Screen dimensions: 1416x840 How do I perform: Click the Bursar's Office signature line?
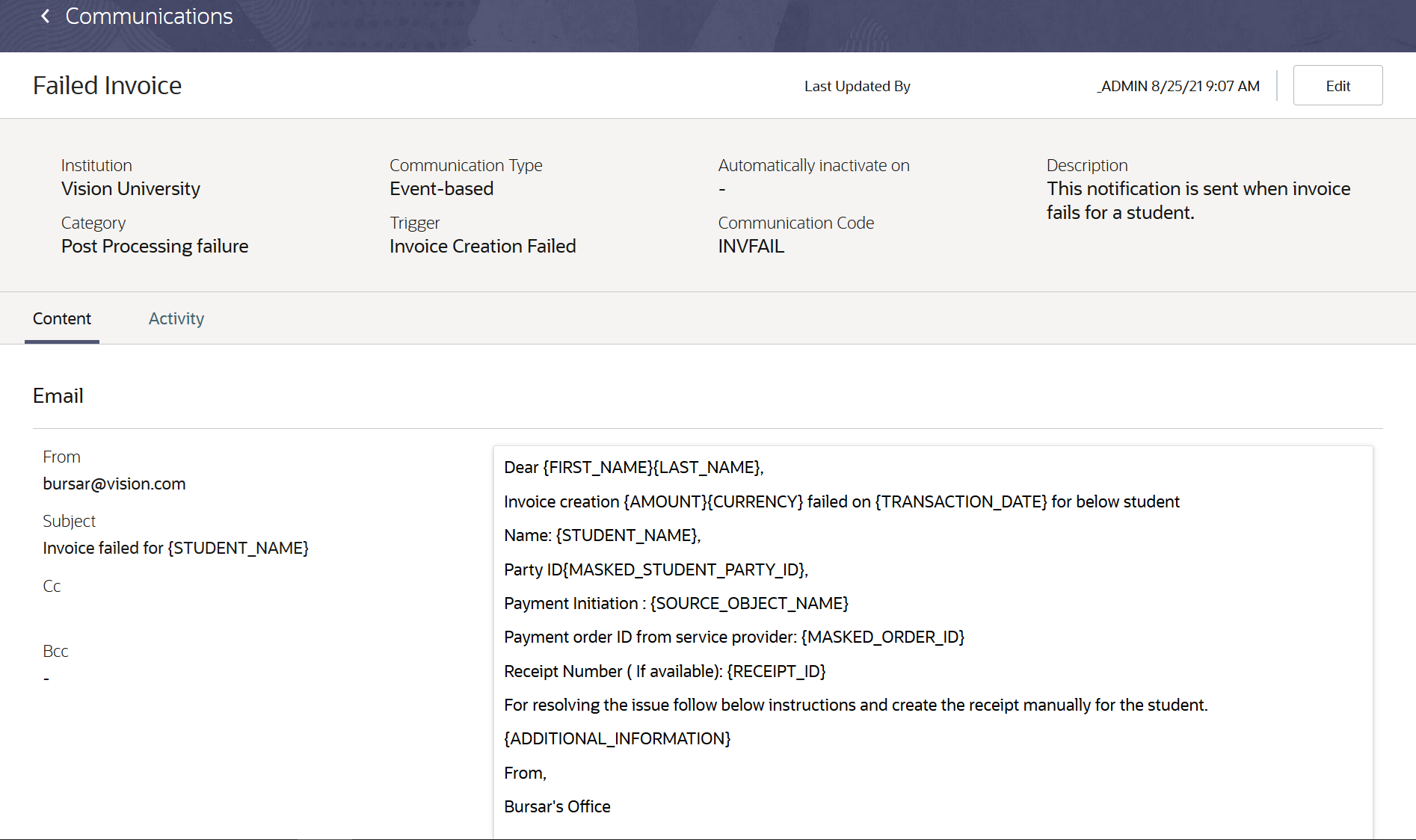[557, 806]
